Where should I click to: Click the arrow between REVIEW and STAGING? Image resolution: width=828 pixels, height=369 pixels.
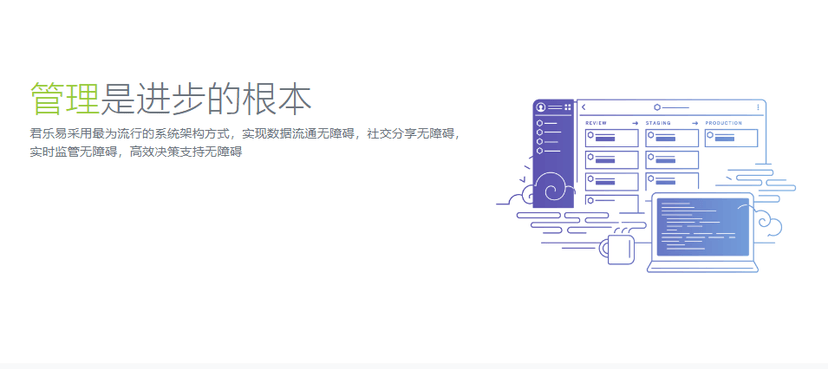click(635, 123)
